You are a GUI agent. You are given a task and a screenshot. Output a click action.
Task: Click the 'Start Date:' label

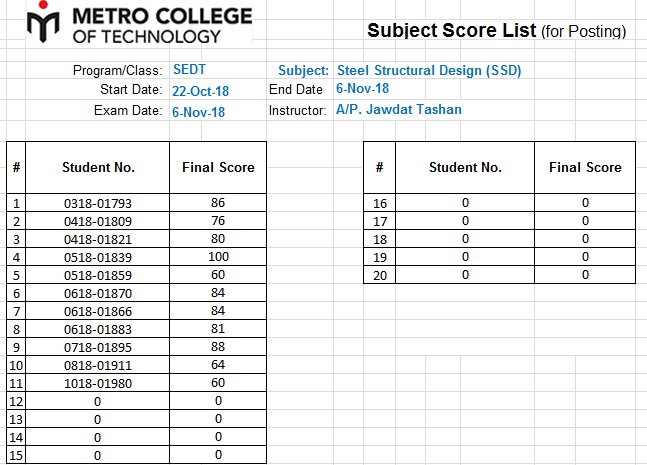pos(131,90)
